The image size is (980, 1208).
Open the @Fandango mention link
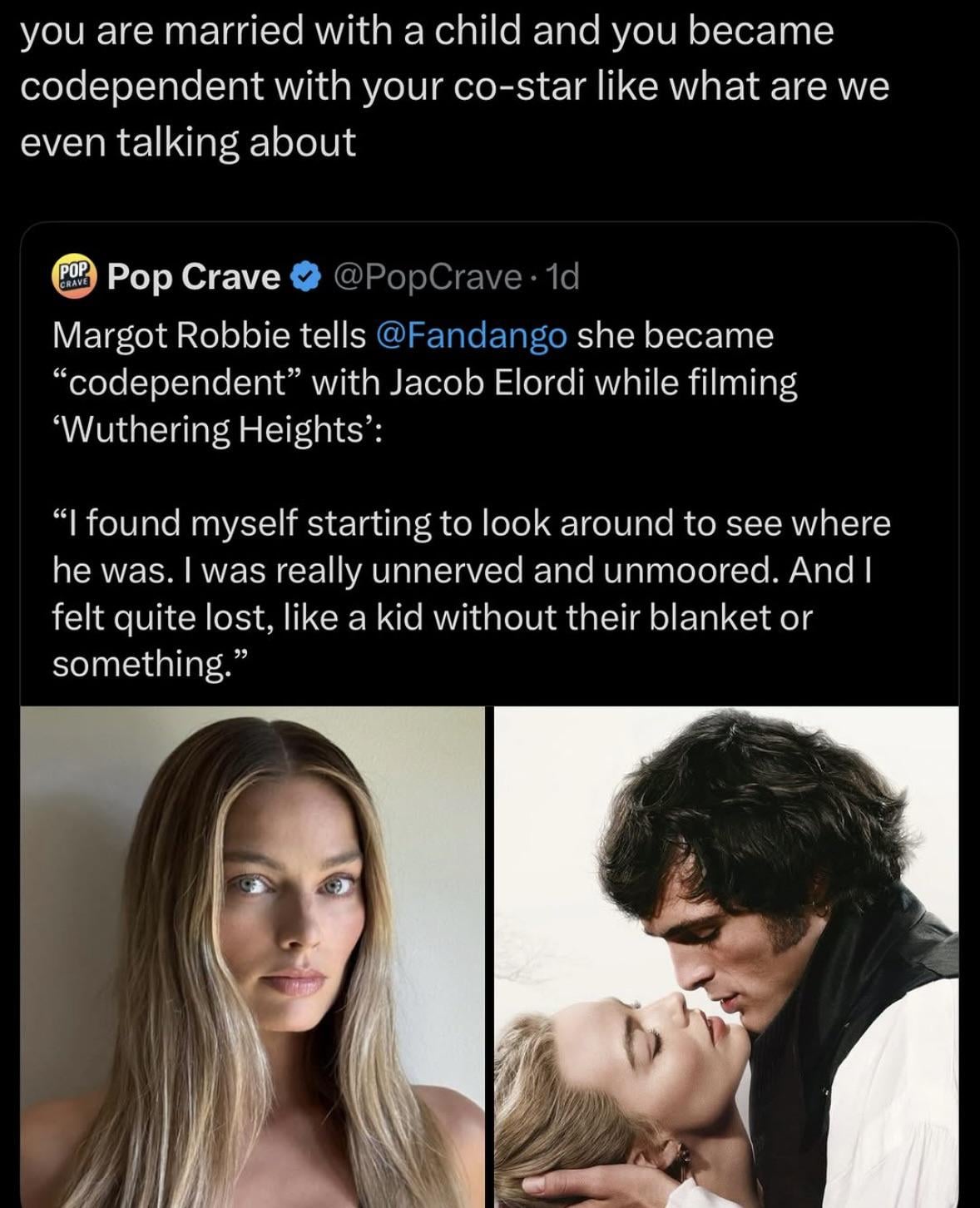tap(471, 335)
